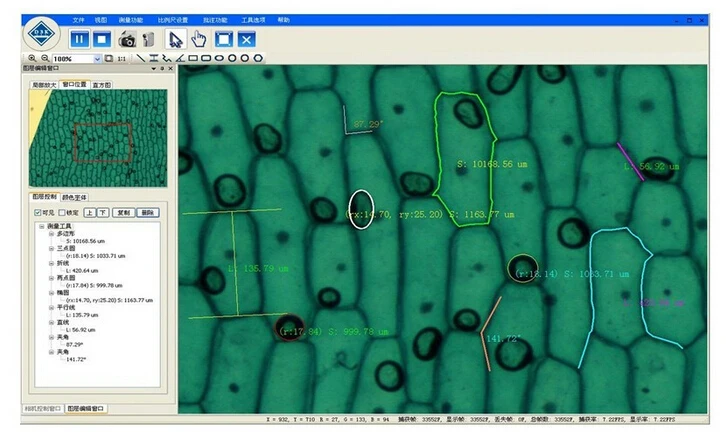Pause the live camera preview
The height and width of the screenshot is (439, 726).
[x=79, y=39]
